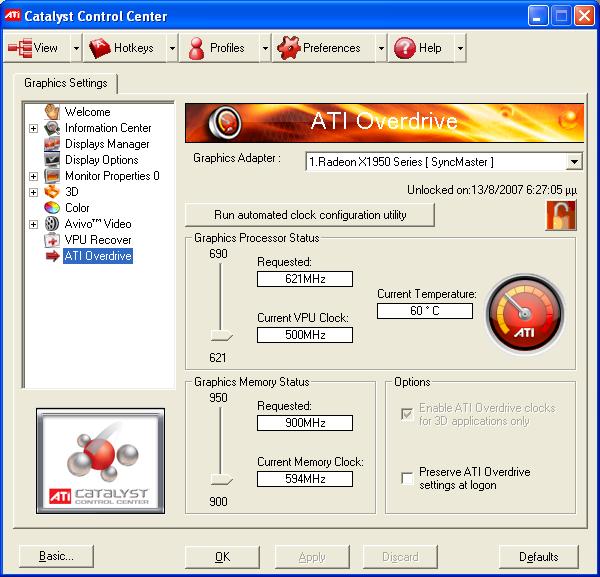The height and width of the screenshot is (577, 600).
Task: Toggle Enable ATI Overdrive clocks for 3D only
Action: point(407,414)
